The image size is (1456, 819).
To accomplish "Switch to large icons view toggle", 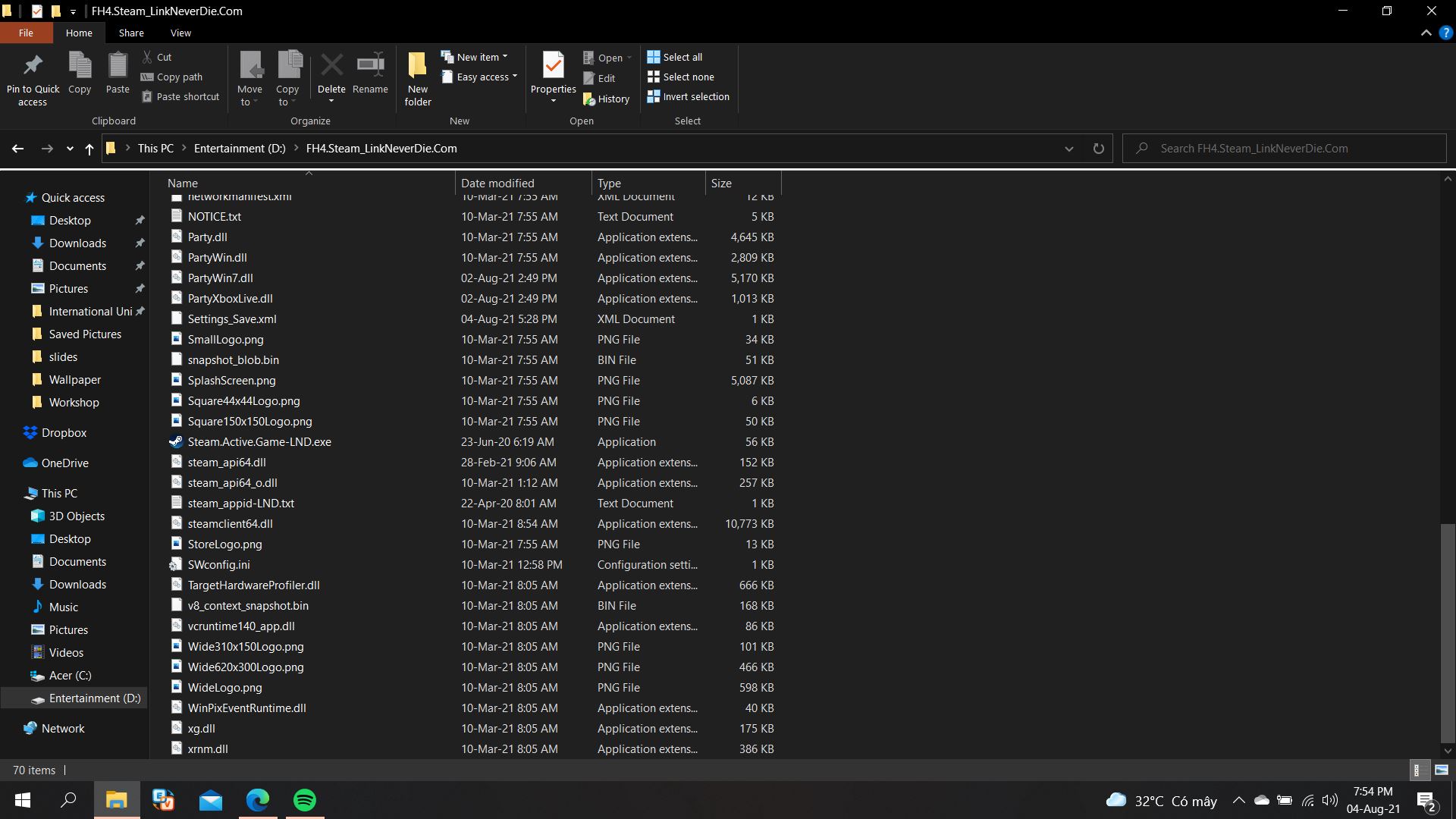I will (1442, 770).
